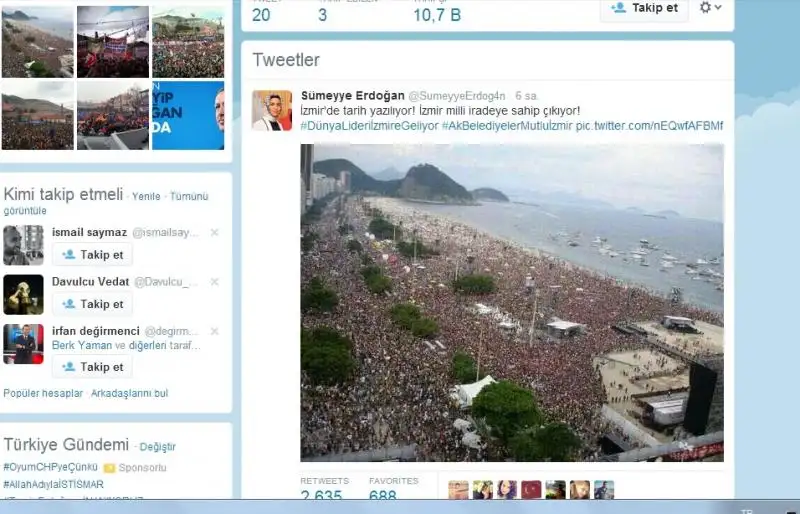Click the #DünyaLideriIzmireGeliyor hashtag
800x514 pixels.
coord(369,126)
